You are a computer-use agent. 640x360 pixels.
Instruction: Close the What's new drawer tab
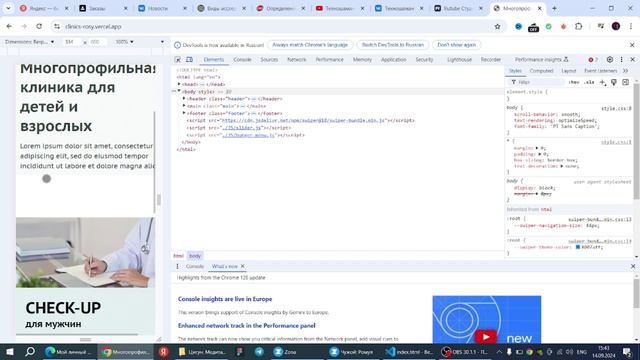coord(242,267)
